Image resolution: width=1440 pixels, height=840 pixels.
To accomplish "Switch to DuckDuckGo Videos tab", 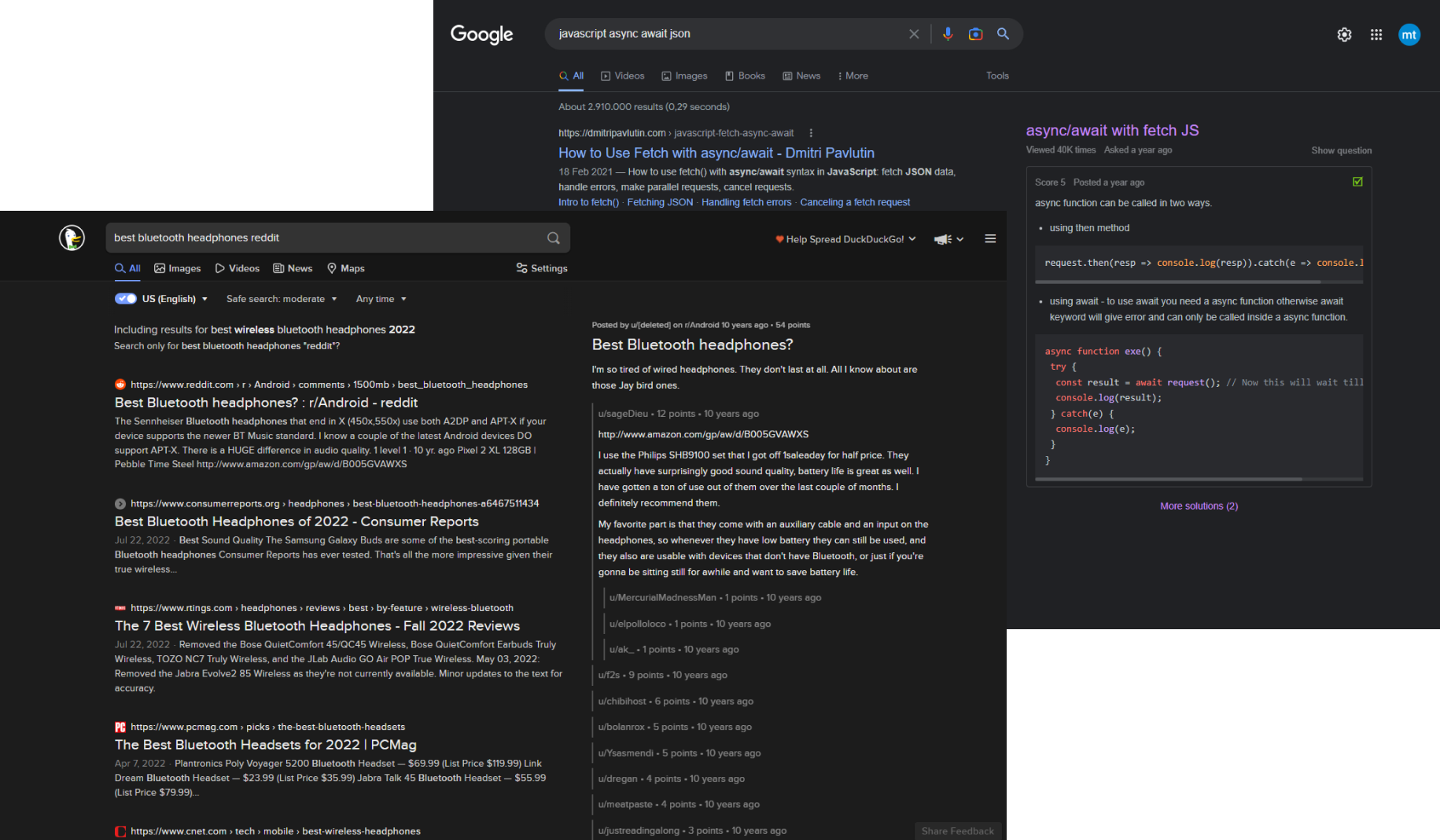I will click(237, 268).
